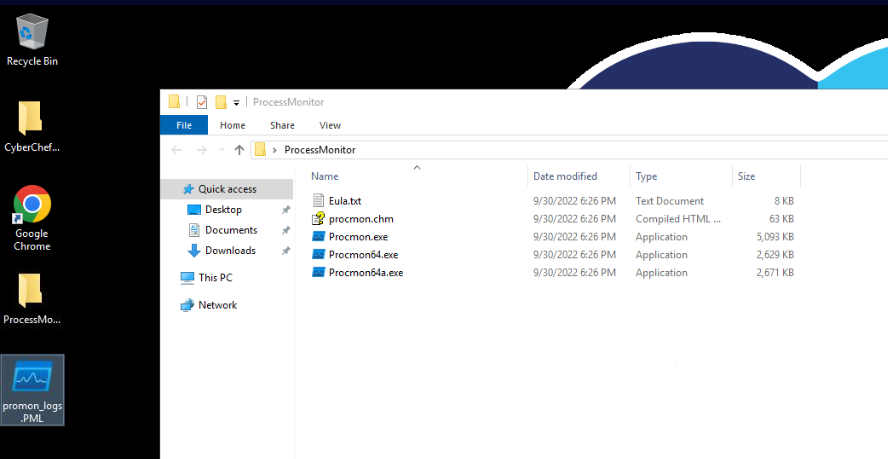Screen dimensions: 888x459
Task: Select the Procmon64.exe application icon
Action: click(x=319, y=254)
